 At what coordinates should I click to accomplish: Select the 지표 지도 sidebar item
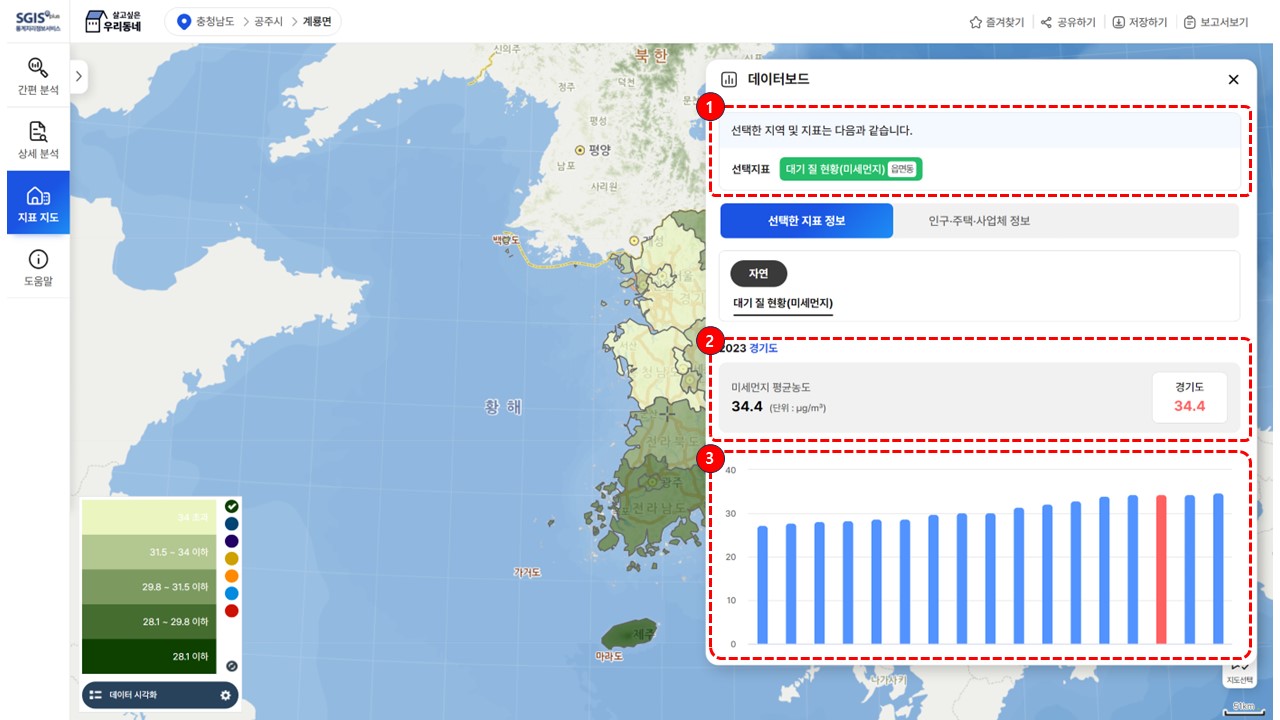click(x=38, y=203)
